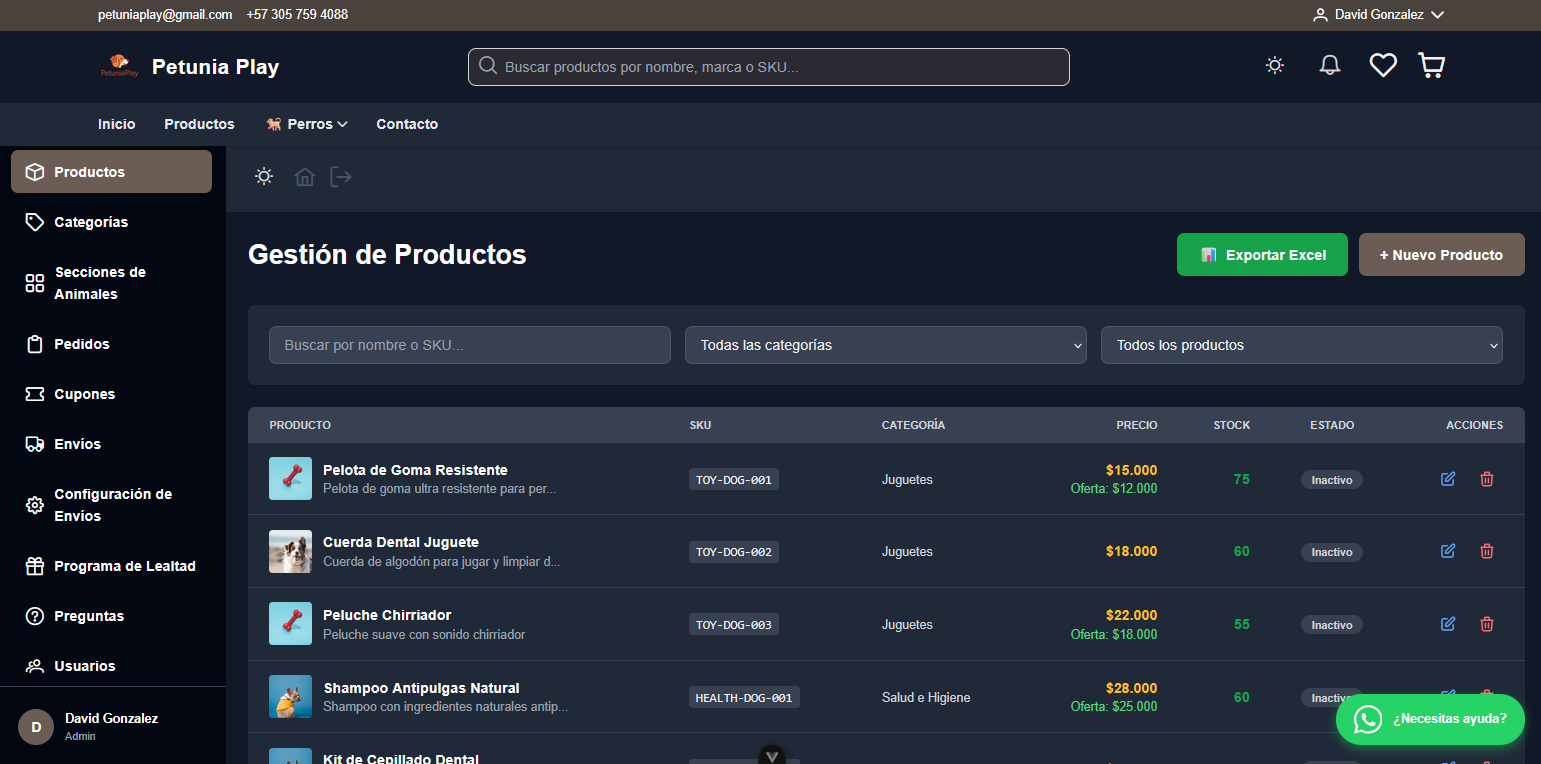This screenshot has height=764, width=1541.
Task: Go to Cupones in the sidebar
Action: (x=84, y=394)
